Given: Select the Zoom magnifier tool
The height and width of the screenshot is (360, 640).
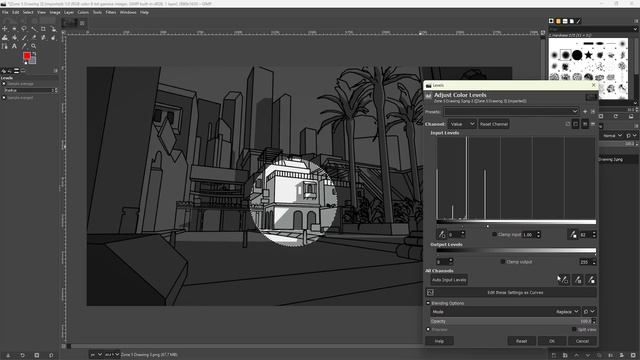Looking at the screenshot, I should (33, 46).
